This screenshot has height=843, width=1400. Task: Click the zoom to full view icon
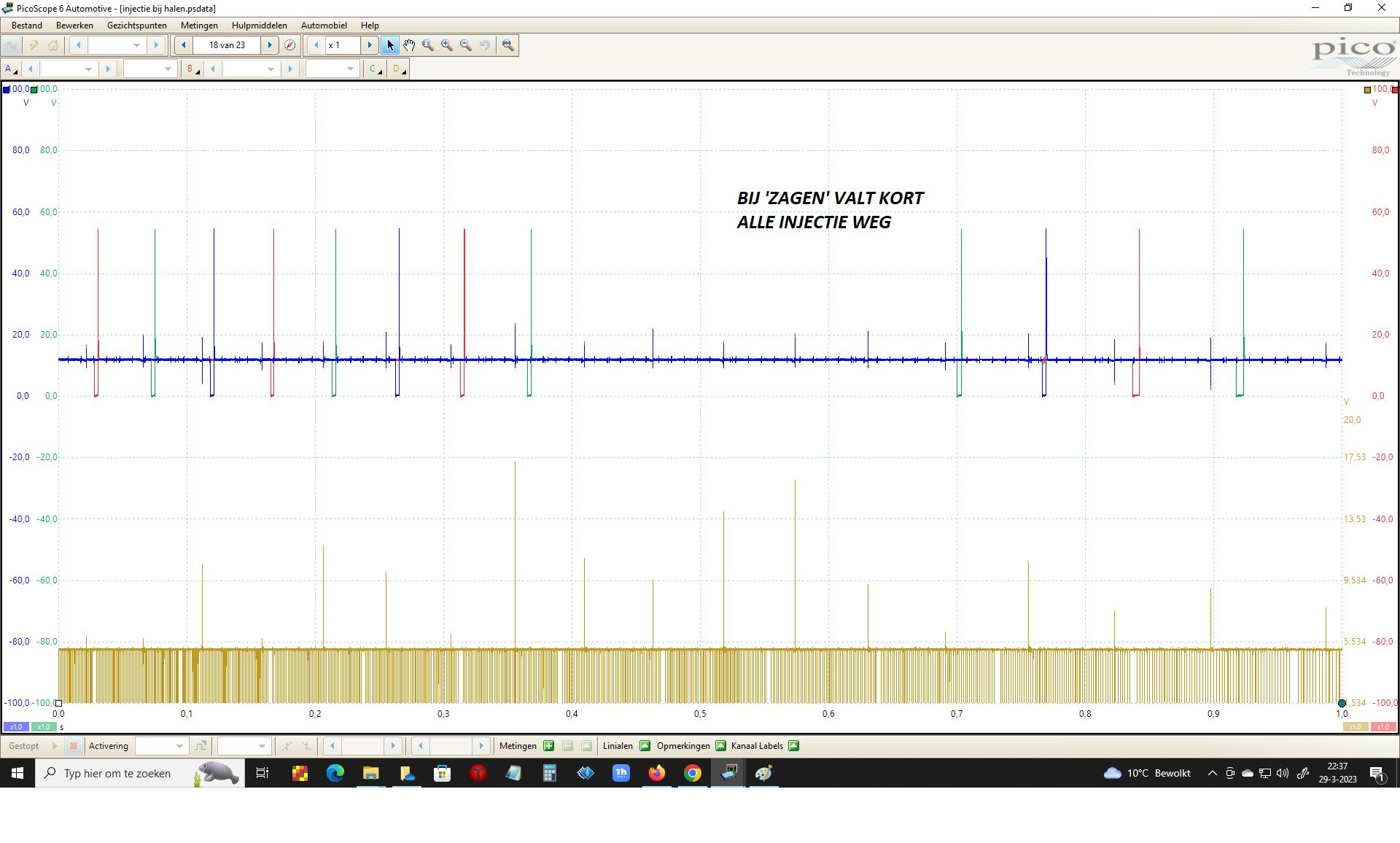508,45
